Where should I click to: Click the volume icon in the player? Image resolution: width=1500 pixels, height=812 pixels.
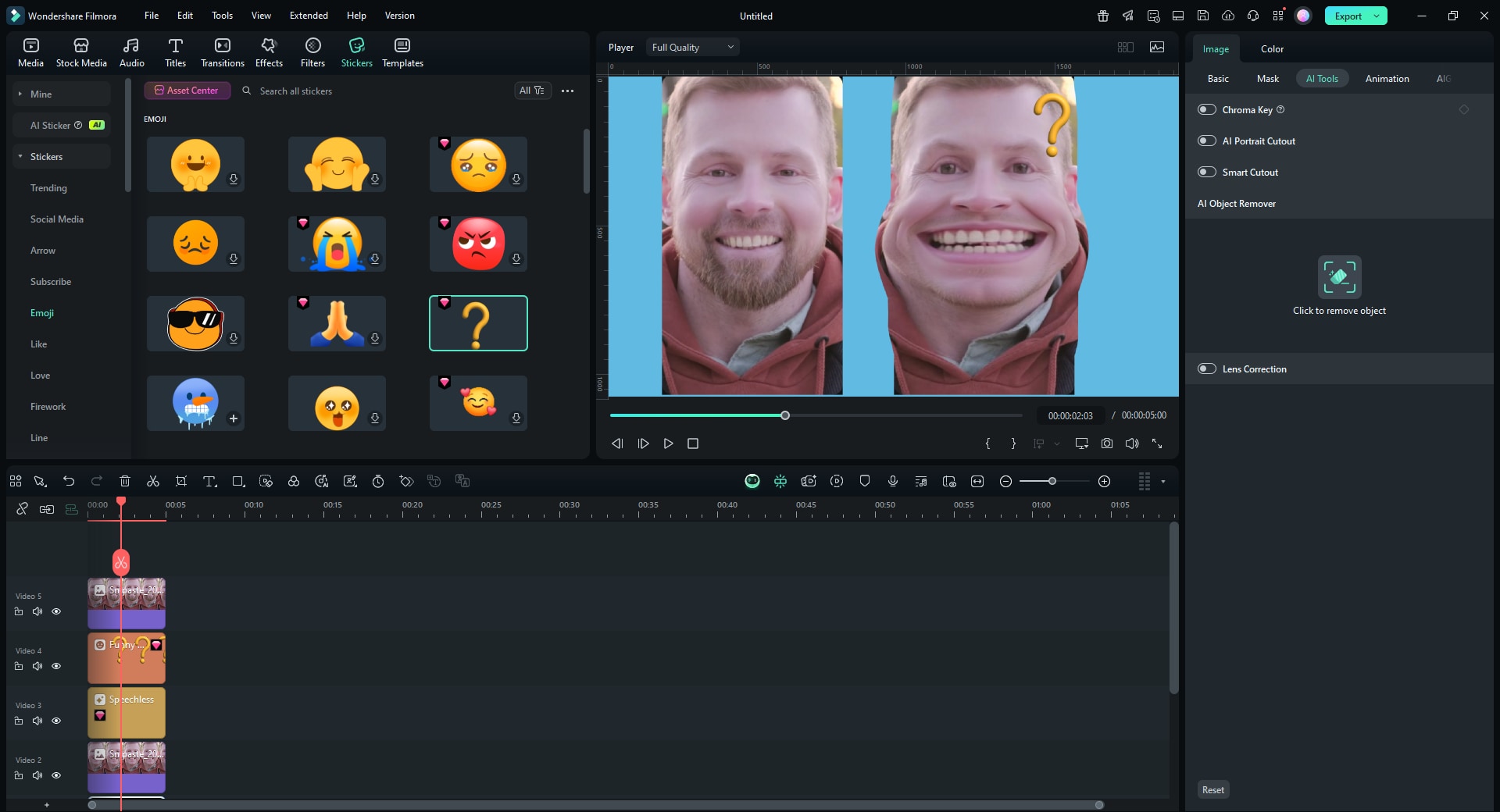[1132, 443]
